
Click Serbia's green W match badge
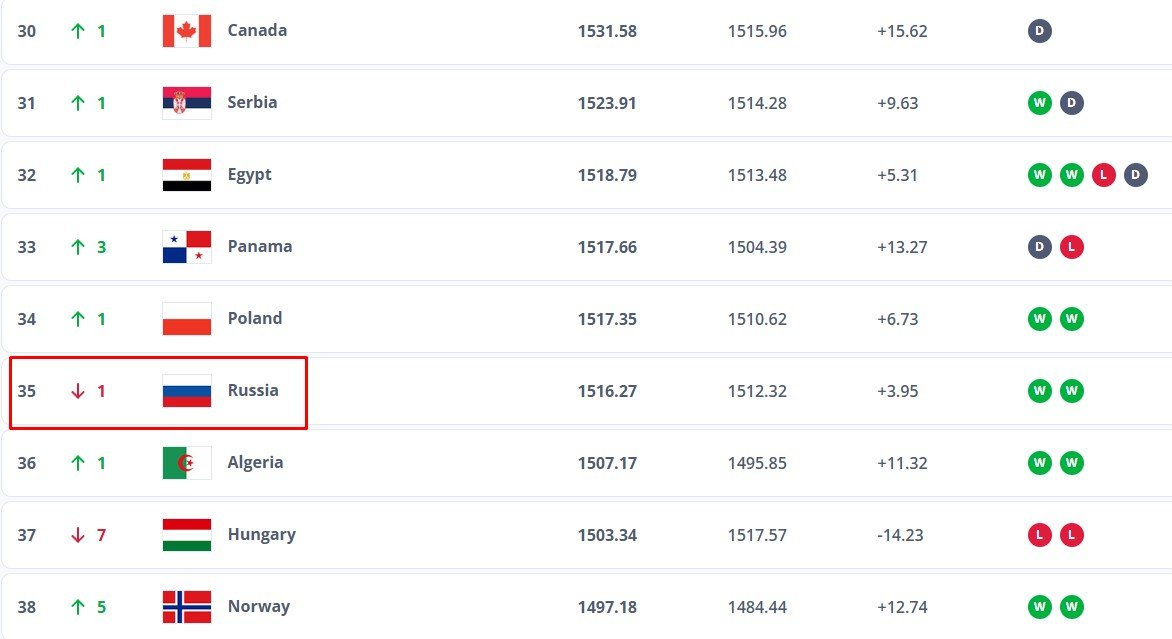click(1040, 103)
